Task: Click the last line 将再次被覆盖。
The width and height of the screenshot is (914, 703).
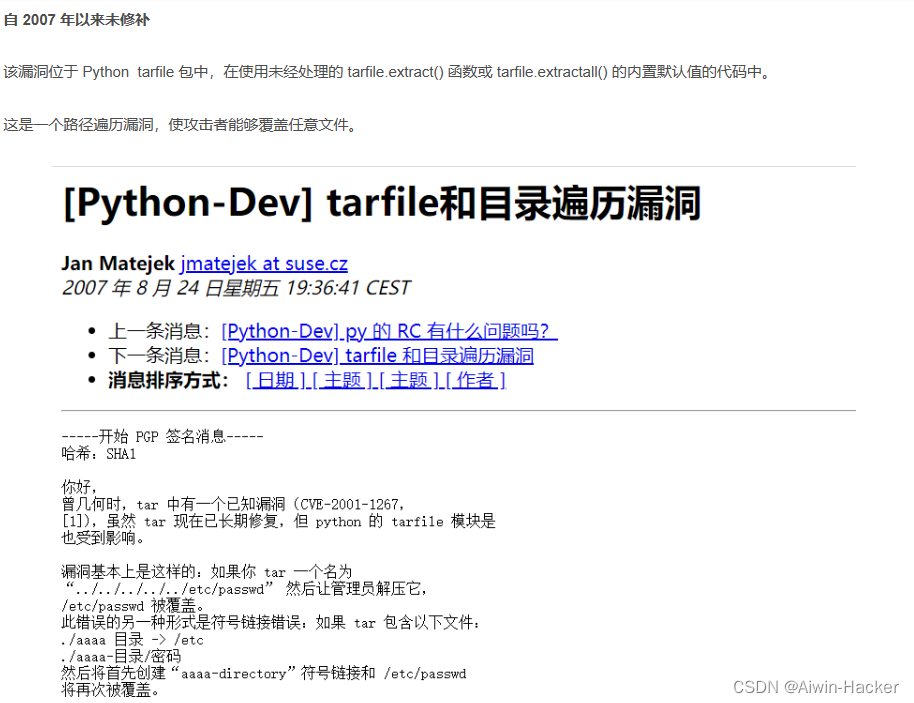Action: (x=110, y=690)
